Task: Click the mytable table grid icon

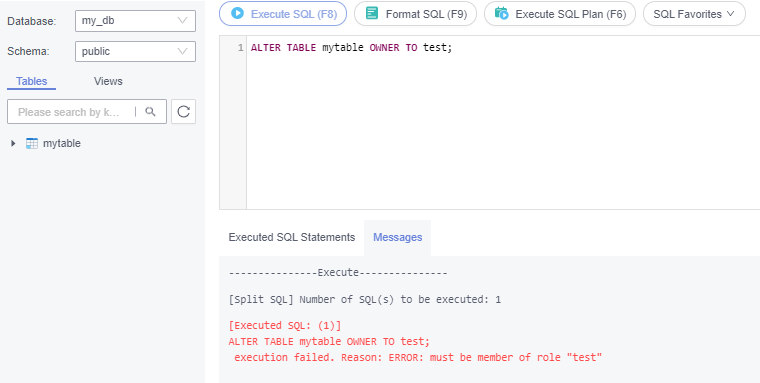Action: 32,144
